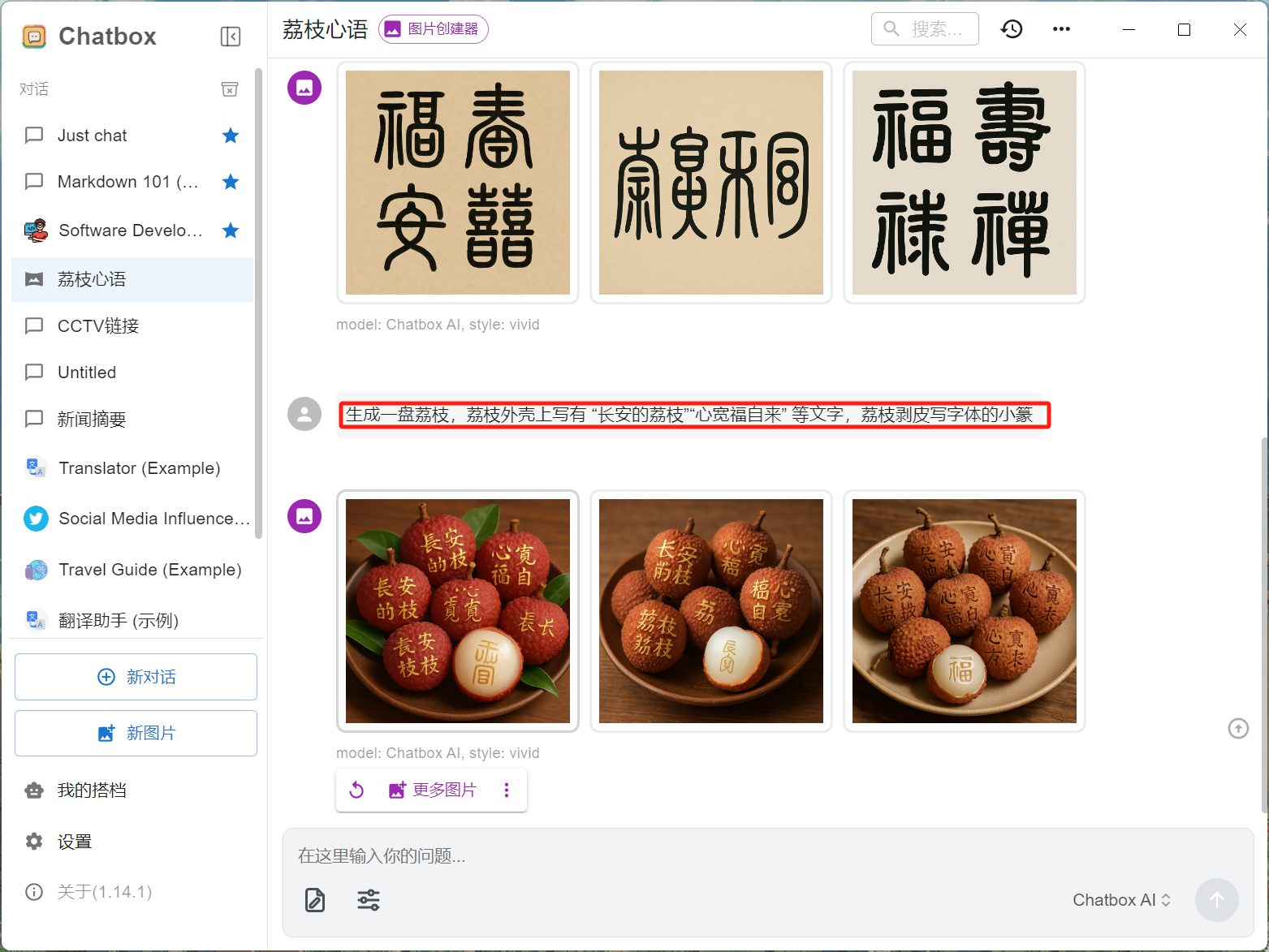Click the 荔枝心语 picture icon in sidebar
Viewport: 1269px width, 952px height.
[34, 279]
